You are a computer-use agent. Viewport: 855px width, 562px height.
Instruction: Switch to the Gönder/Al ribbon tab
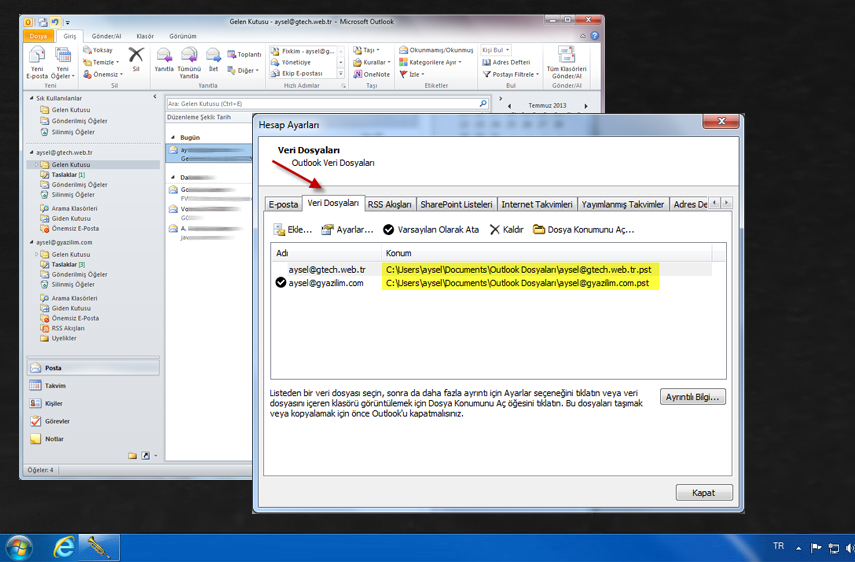(106, 36)
